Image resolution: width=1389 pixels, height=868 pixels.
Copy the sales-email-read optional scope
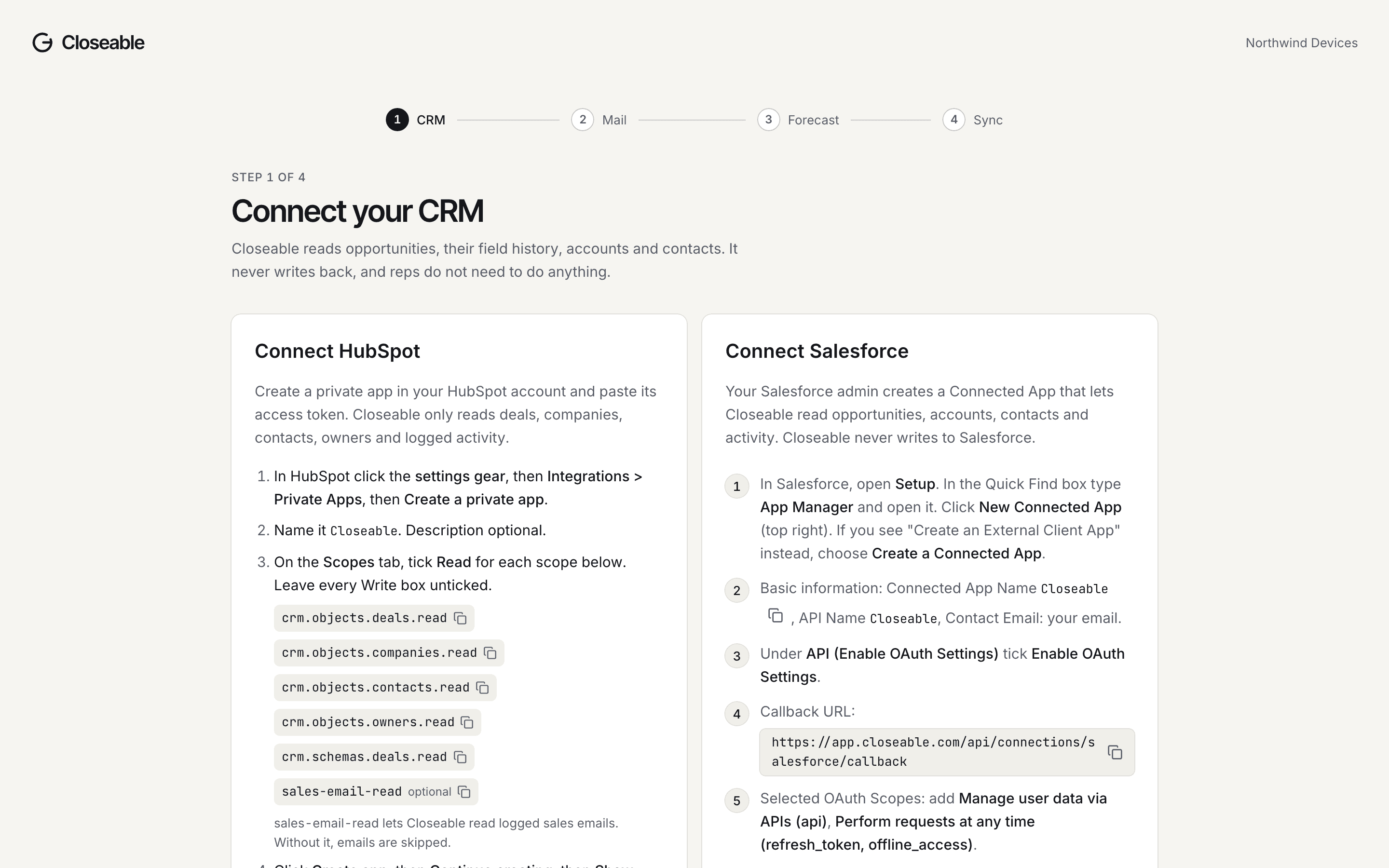pos(464,792)
